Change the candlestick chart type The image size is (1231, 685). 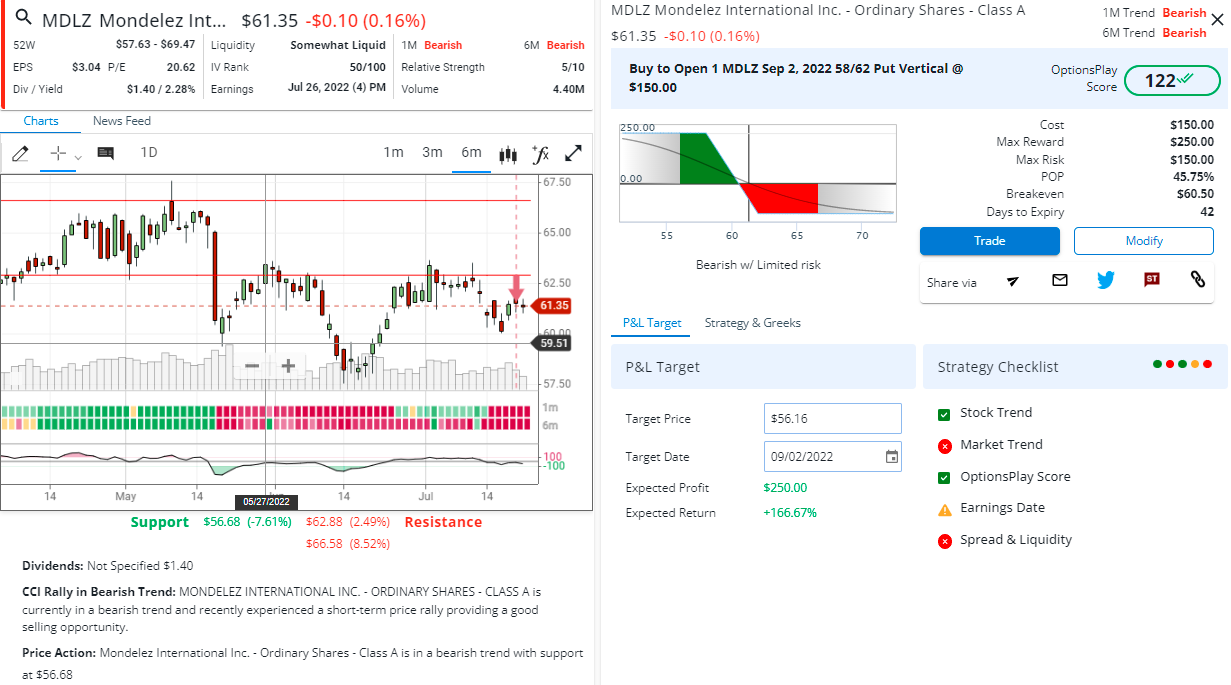[508, 154]
